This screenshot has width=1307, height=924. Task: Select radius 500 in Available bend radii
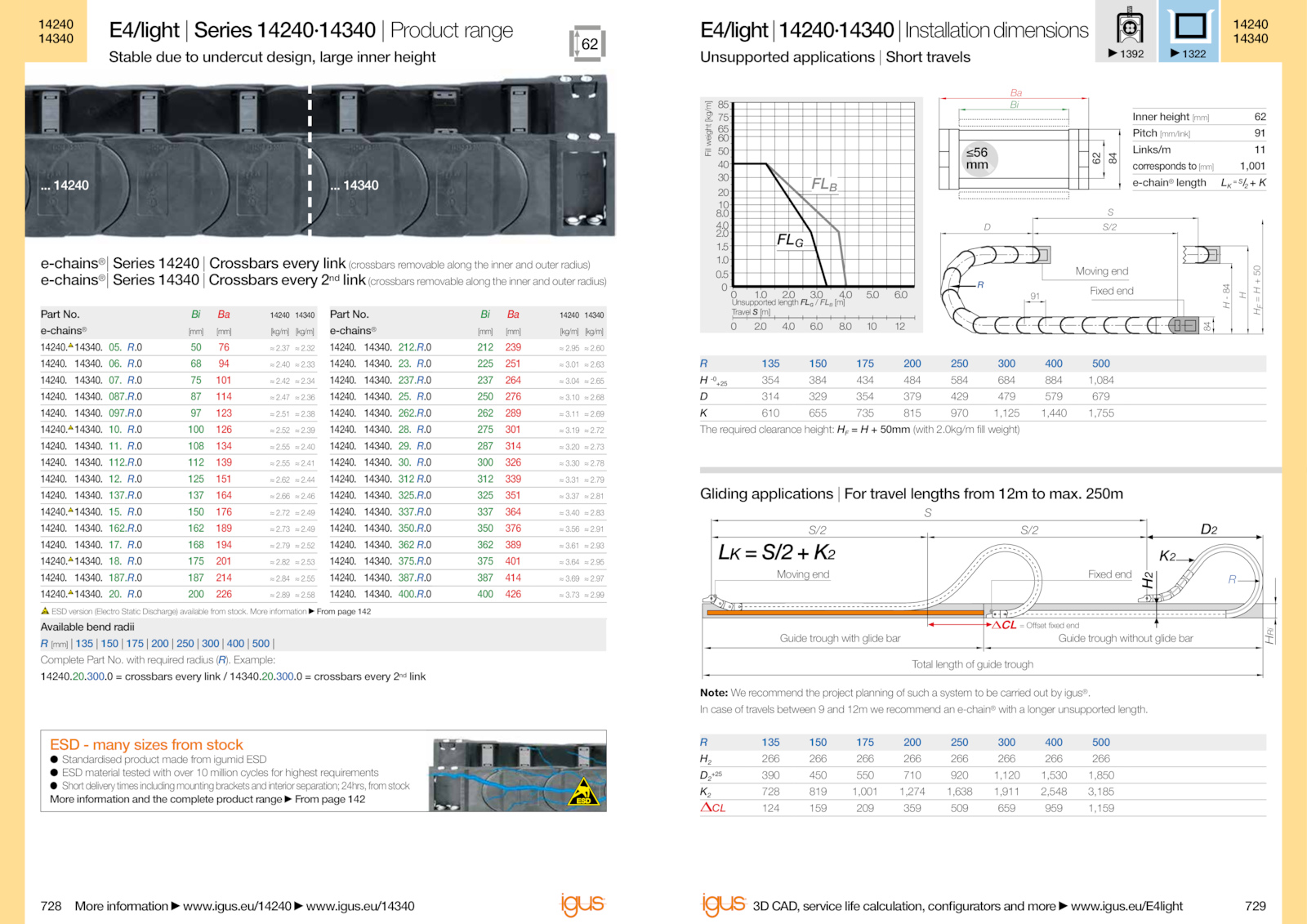point(261,644)
